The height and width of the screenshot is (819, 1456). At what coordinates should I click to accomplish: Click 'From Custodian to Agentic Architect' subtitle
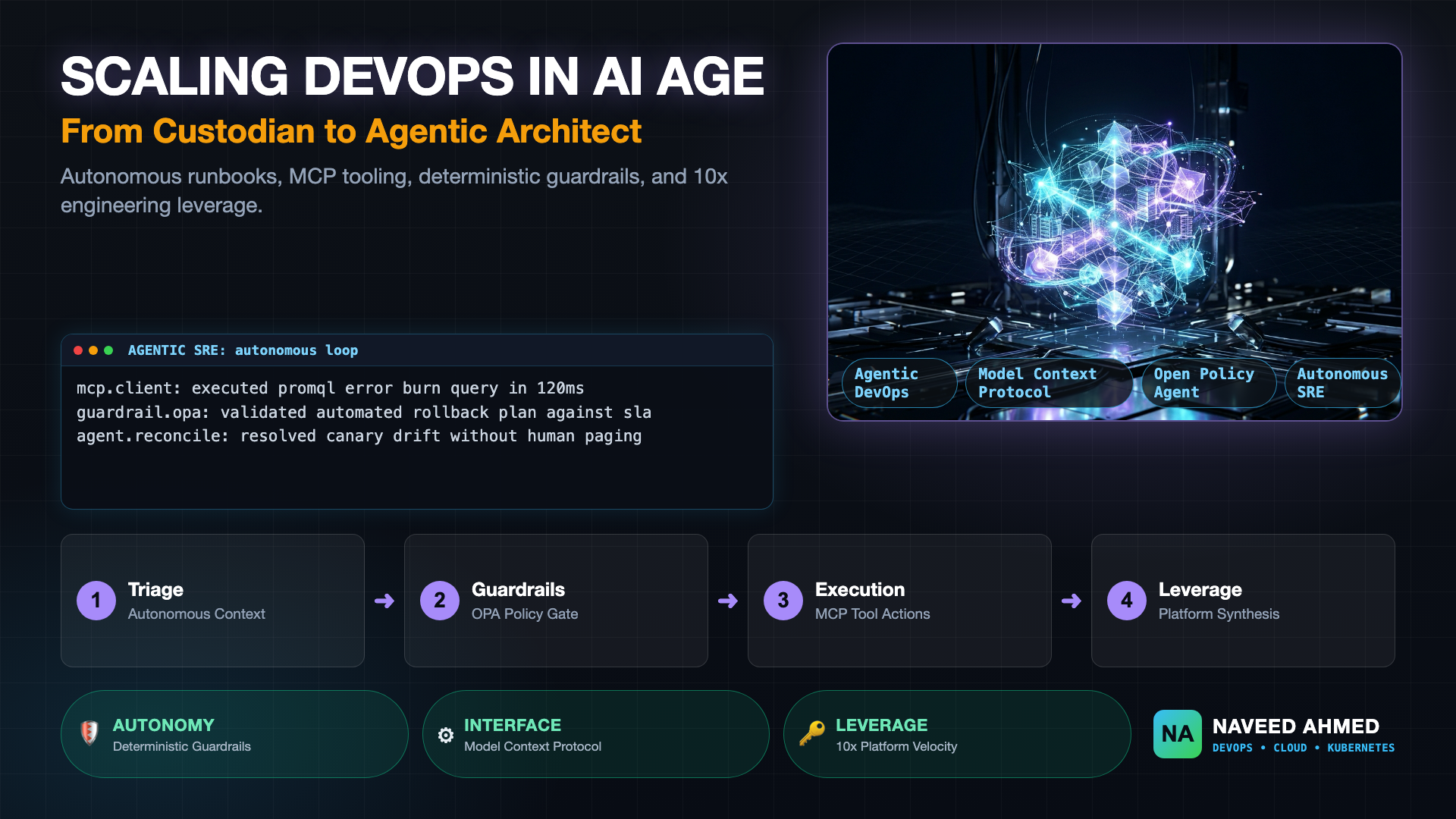pyautogui.click(x=351, y=131)
